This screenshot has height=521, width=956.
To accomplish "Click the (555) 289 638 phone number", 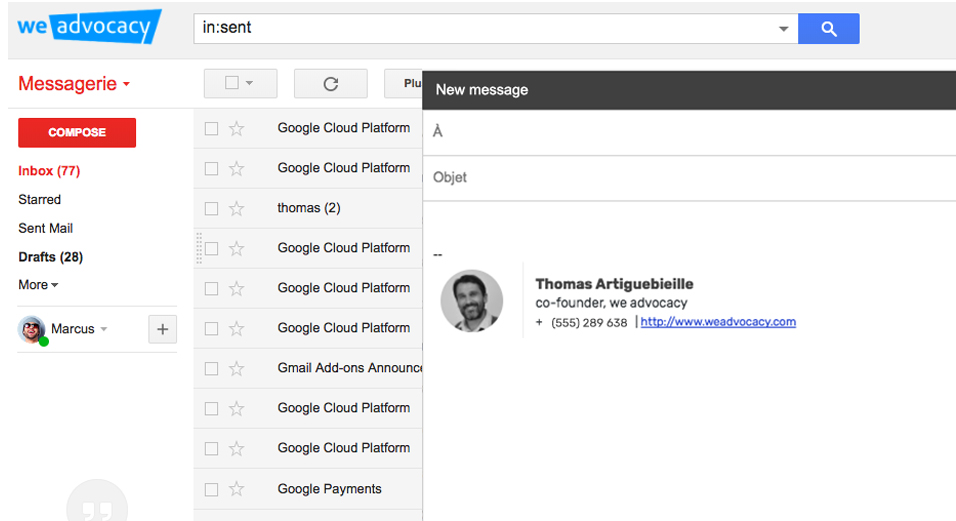I will click(x=589, y=322).
